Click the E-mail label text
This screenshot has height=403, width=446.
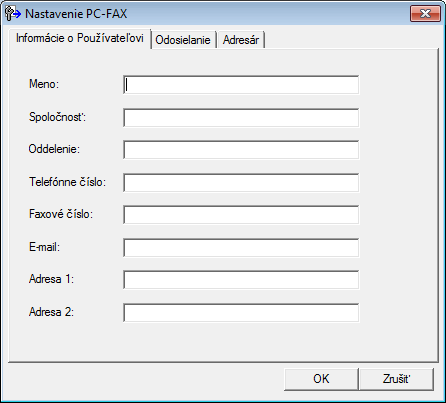[x=44, y=247]
